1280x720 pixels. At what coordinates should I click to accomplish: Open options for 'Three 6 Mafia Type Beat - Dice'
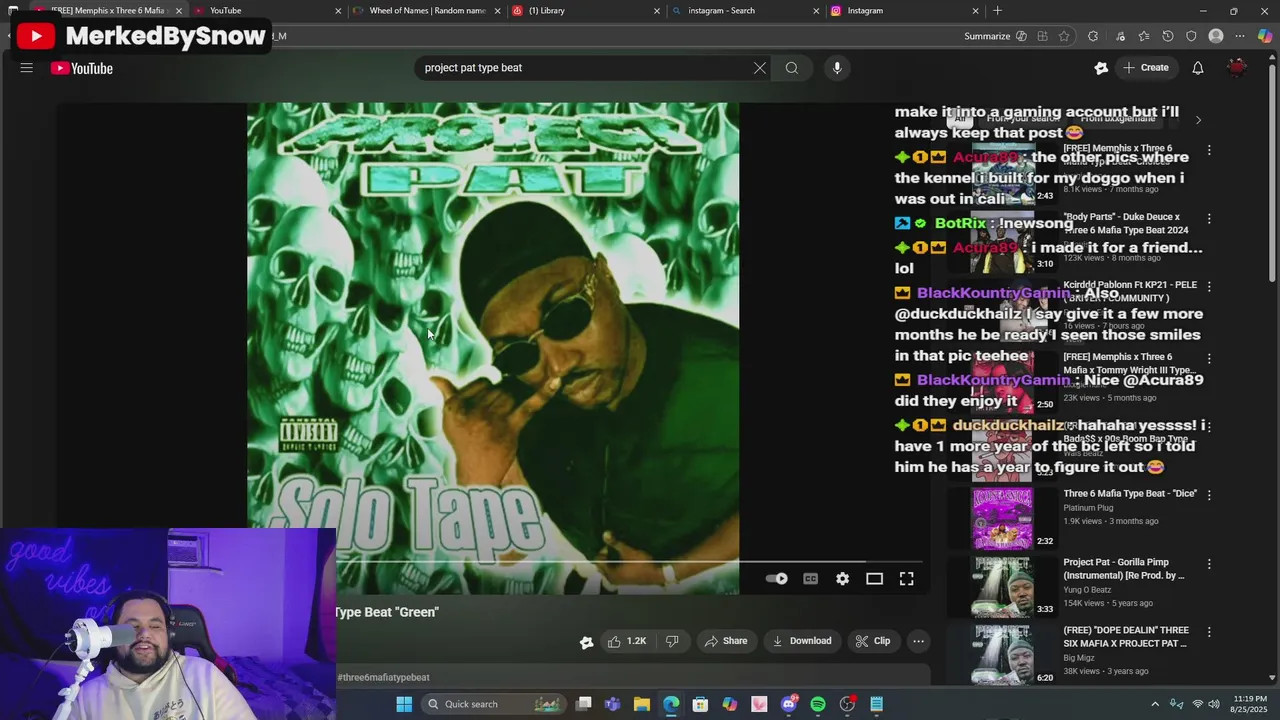(x=1209, y=495)
